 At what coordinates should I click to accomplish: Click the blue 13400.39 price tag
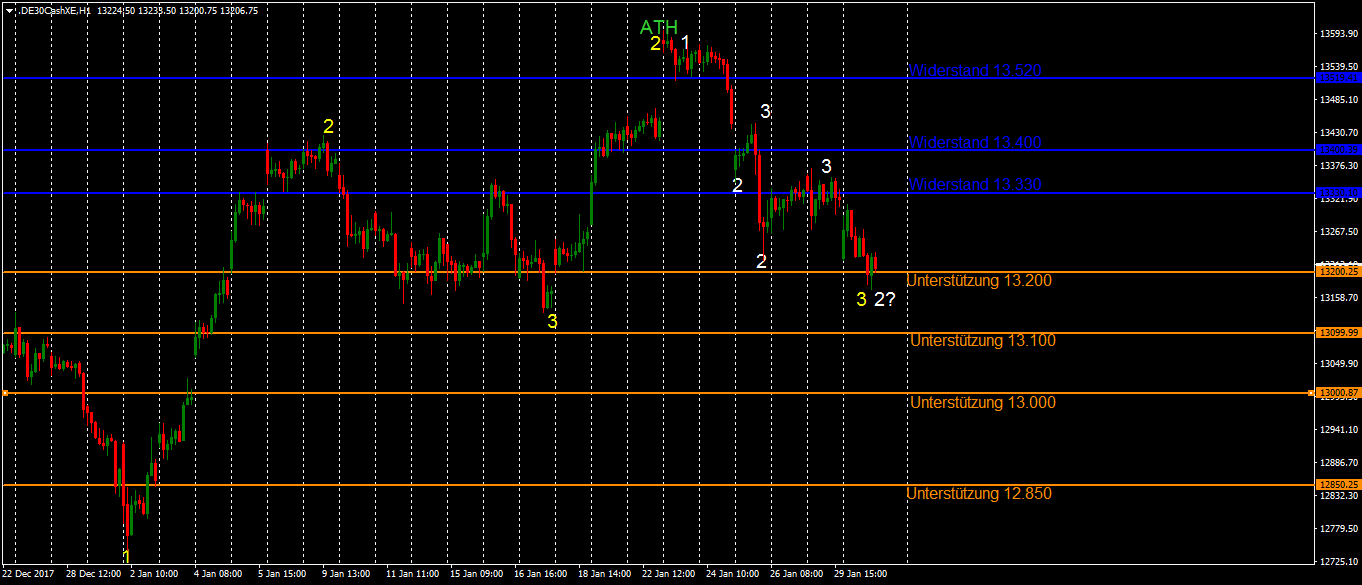click(1337, 149)
